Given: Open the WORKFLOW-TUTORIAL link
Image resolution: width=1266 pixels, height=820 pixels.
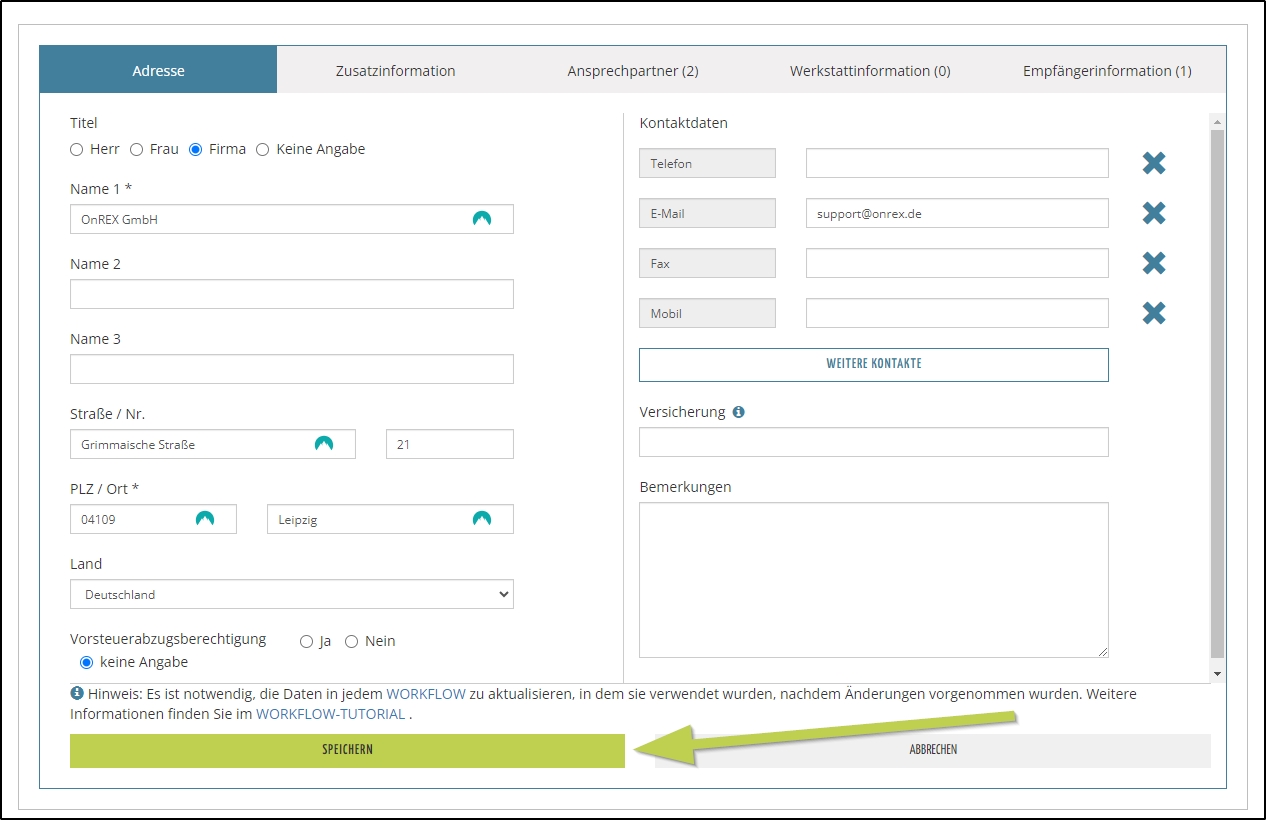Looking at the screenshot, I should click(x=330, y=714).
